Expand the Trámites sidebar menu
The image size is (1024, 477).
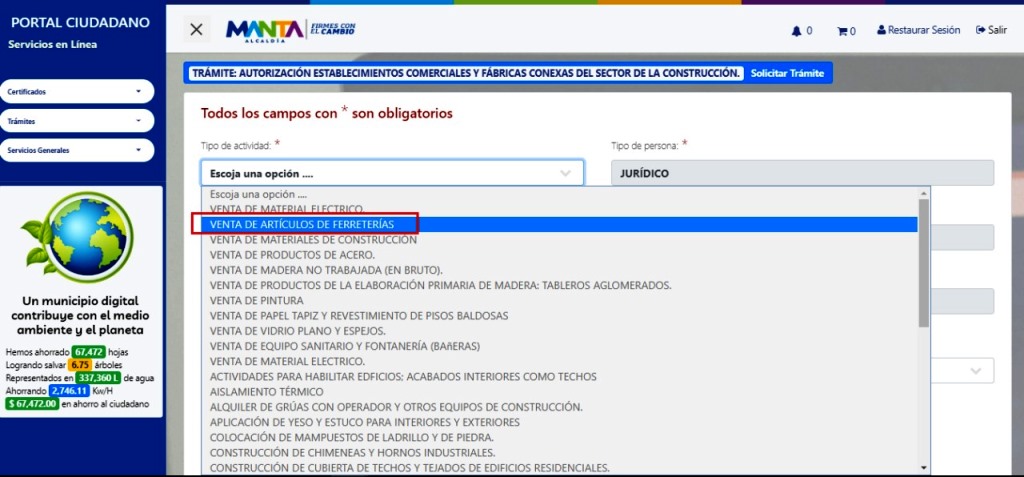coord(76,121)
